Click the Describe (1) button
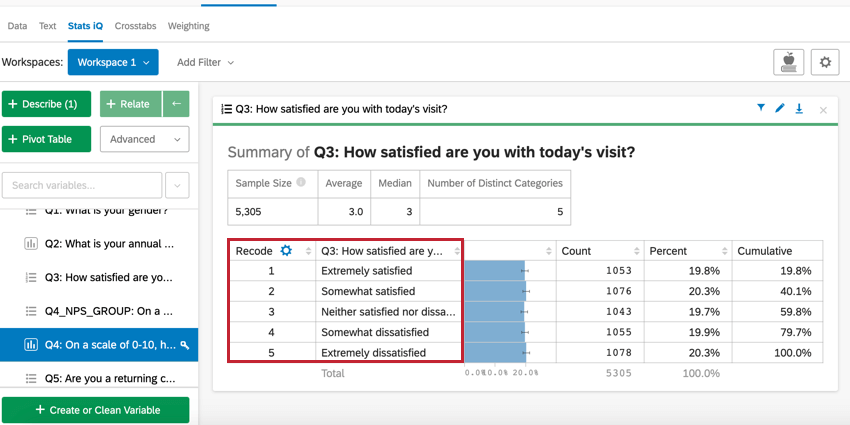 click(x=47, y=104)
